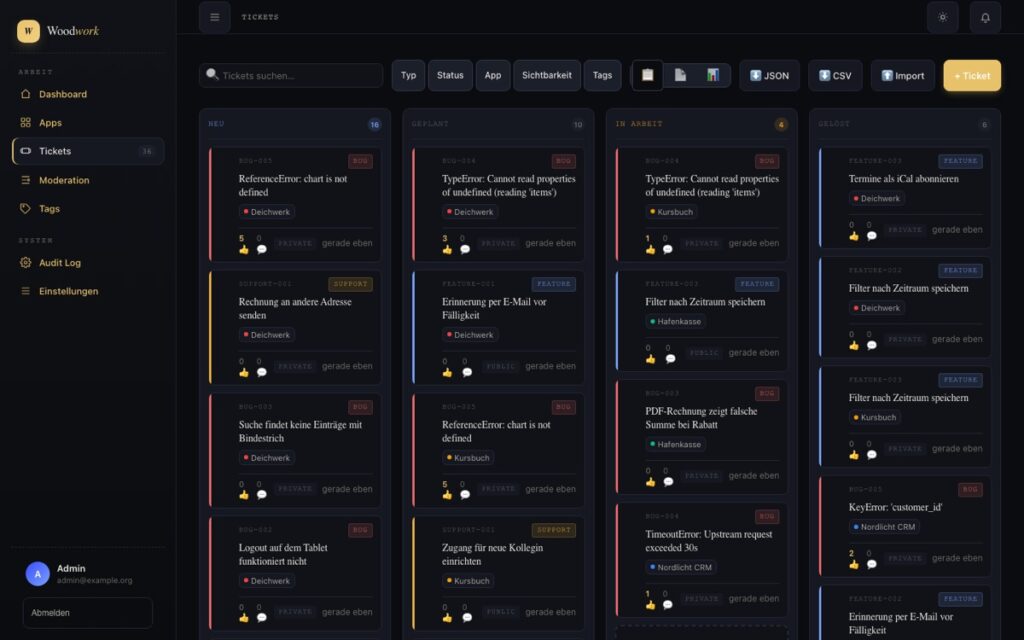The image size is (1024, 640).
Task: Upvote 'Suche findet keine Einträge mit Bindestrich'
Action: click(244, 490)
